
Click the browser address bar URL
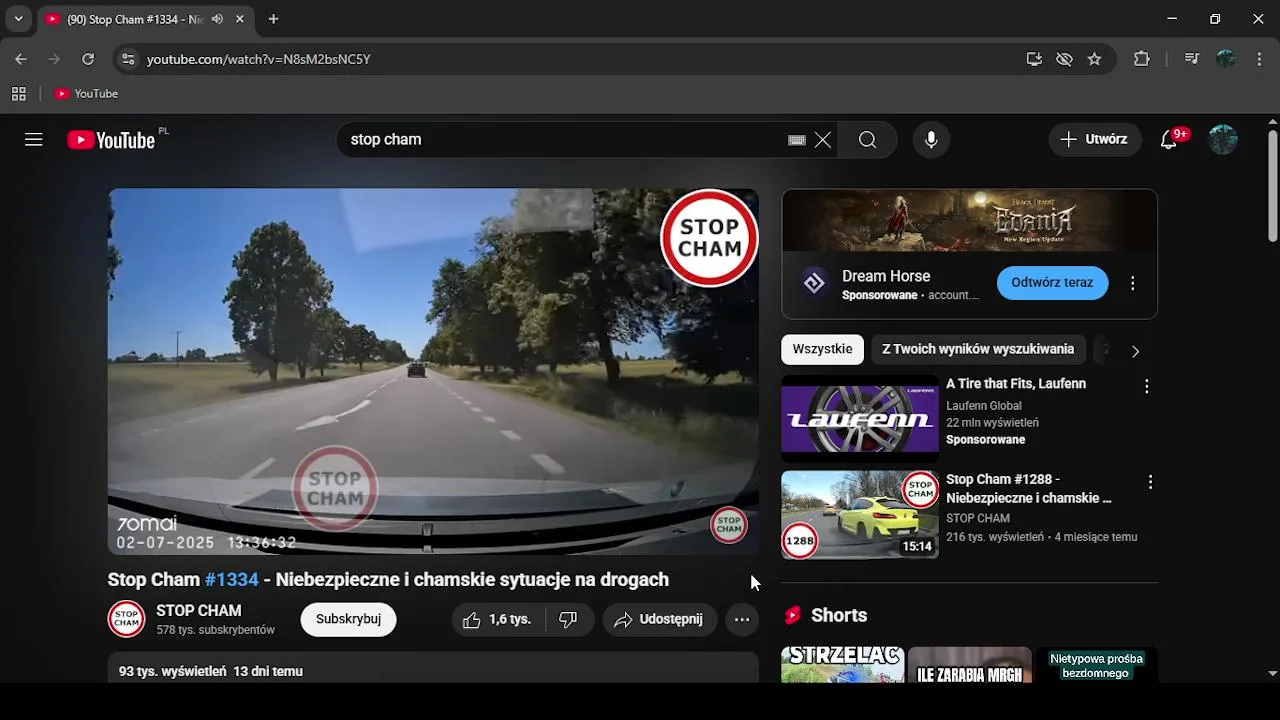tap(259, 59)
